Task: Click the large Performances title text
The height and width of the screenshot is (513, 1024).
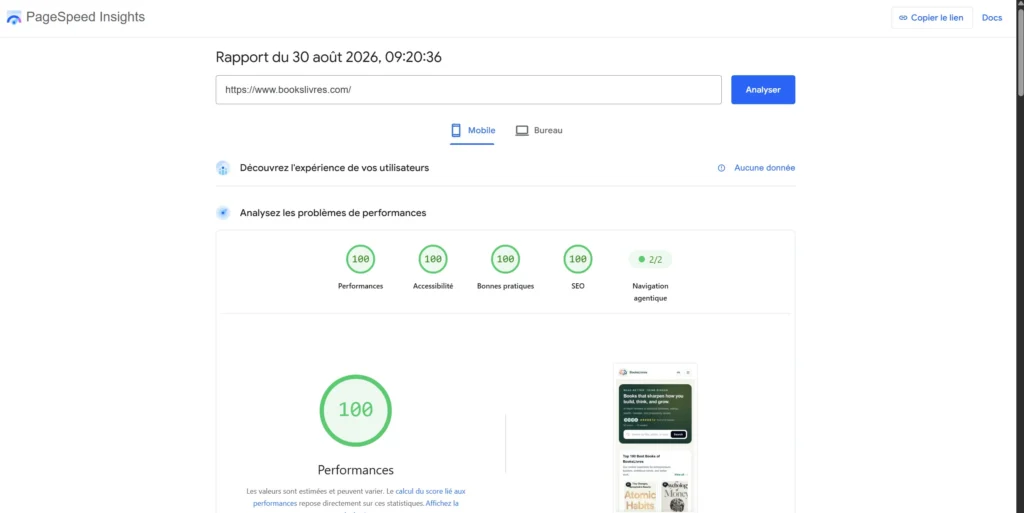Action: [x=355, y=470]
